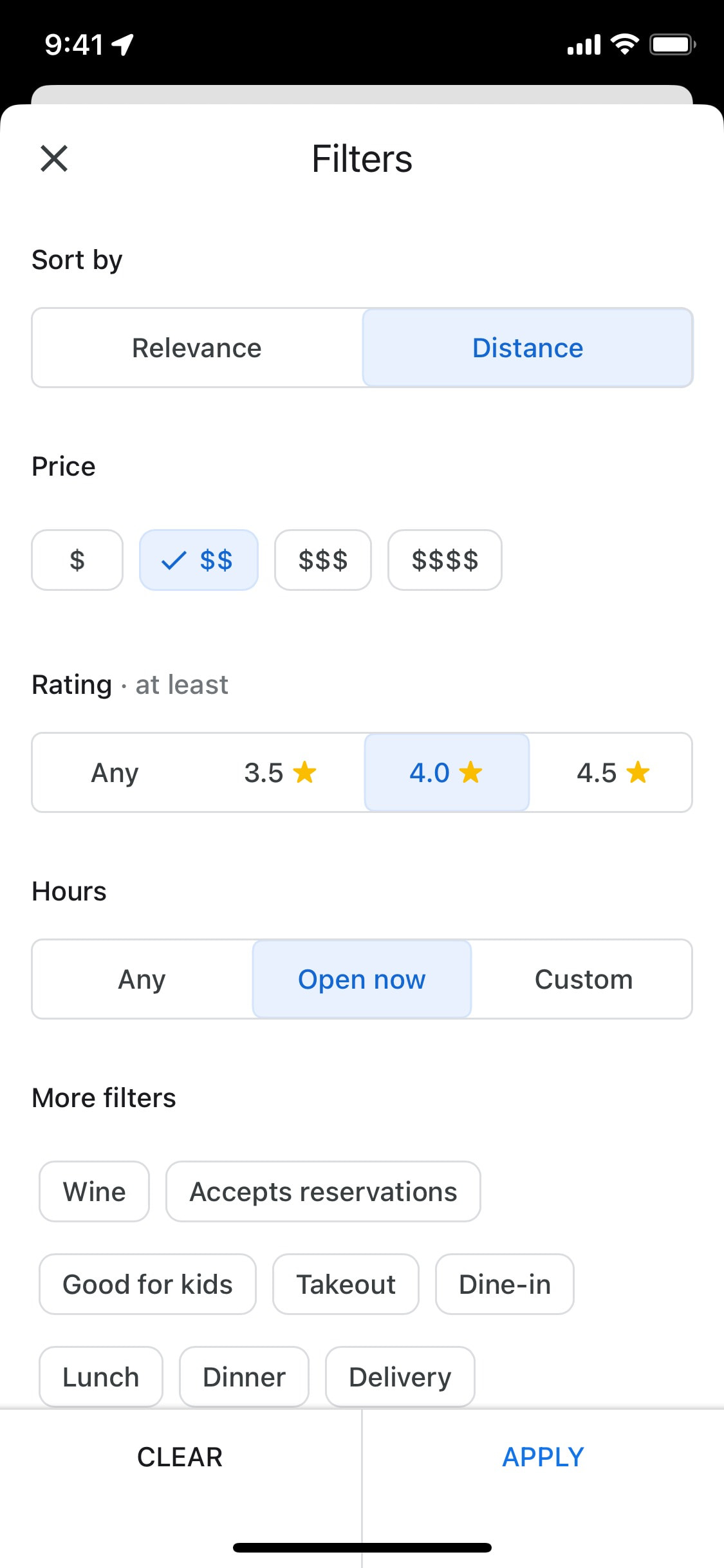This screenshot has height=1568, width=724.
Task: Sort results by Relevance
Action: 197,348
